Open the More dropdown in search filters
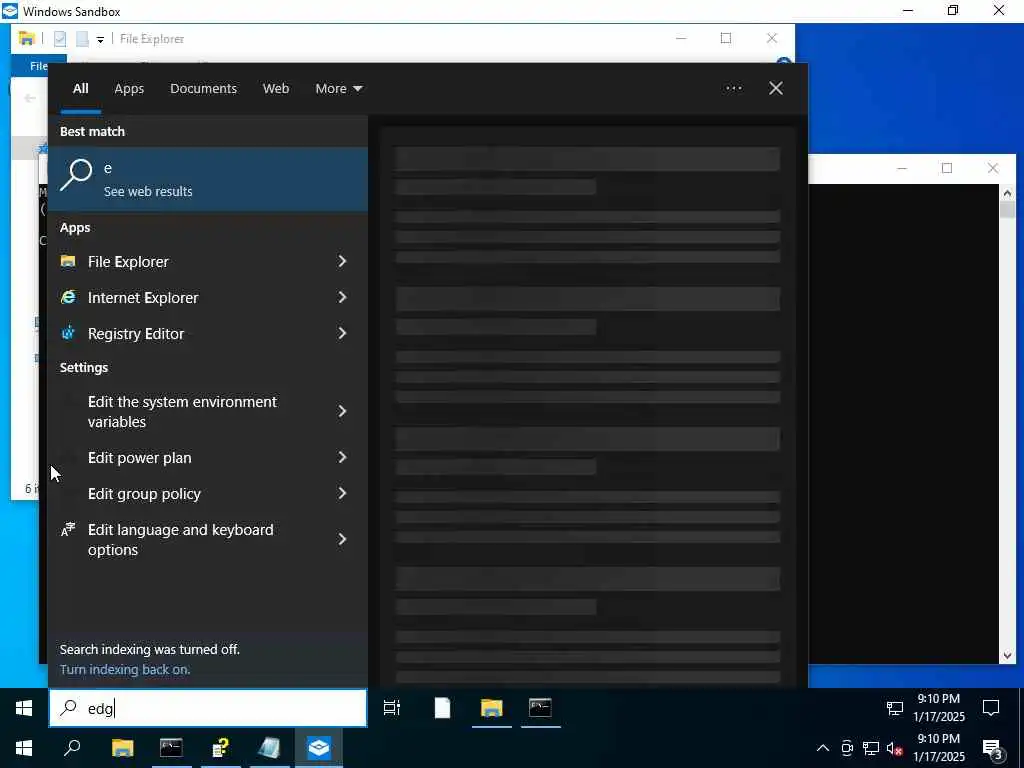Viewport: 1024px width, 768px height. 339,88
